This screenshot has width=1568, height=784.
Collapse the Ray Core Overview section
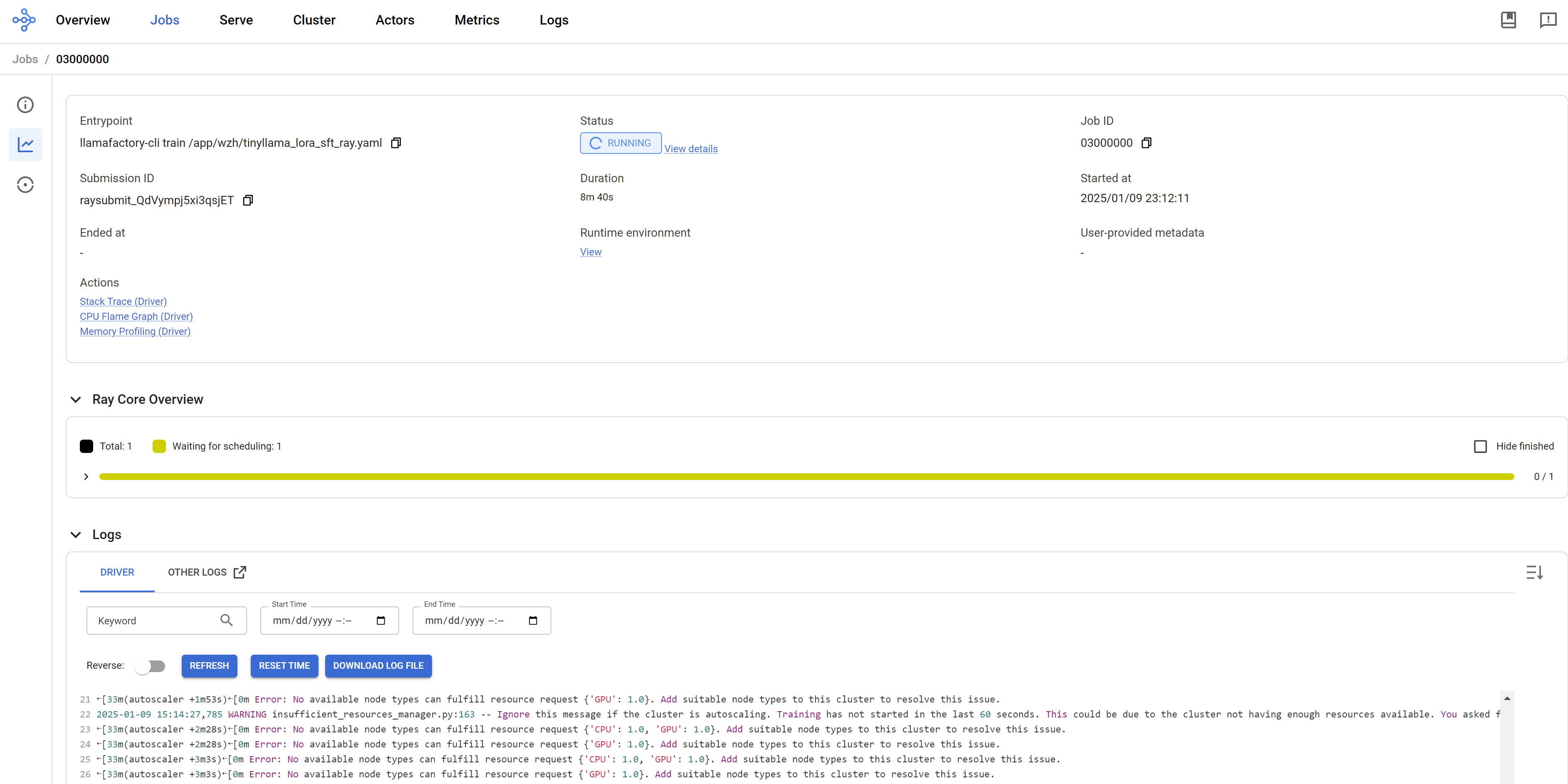[x=76, y=400]
